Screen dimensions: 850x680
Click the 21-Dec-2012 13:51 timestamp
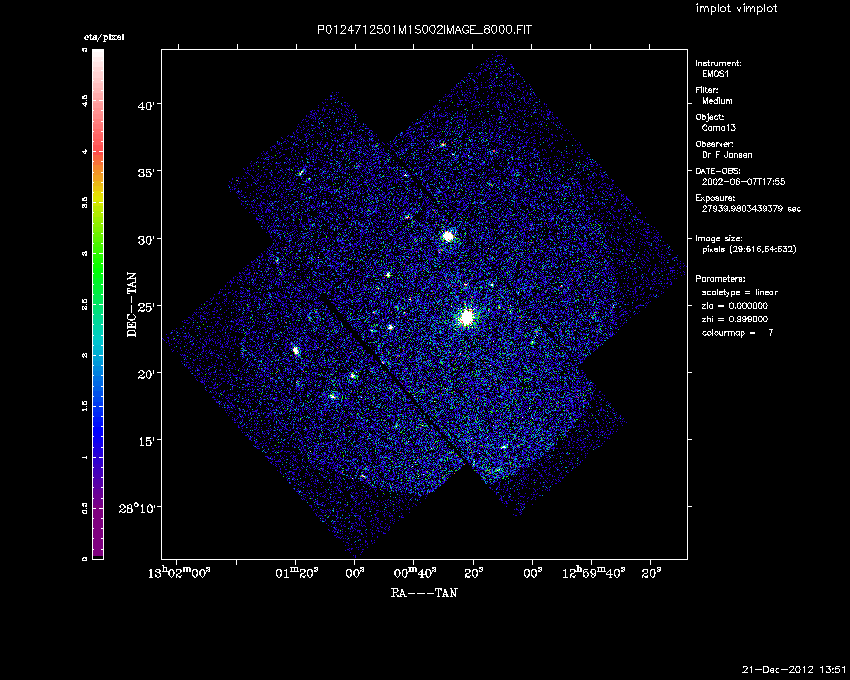coord(794,669)
